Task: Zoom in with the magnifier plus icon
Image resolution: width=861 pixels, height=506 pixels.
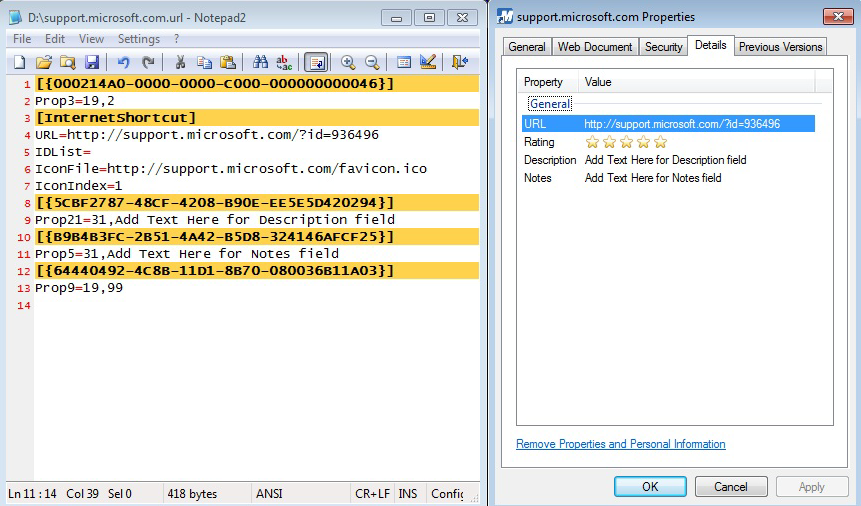Action: [x=348, y=62]
